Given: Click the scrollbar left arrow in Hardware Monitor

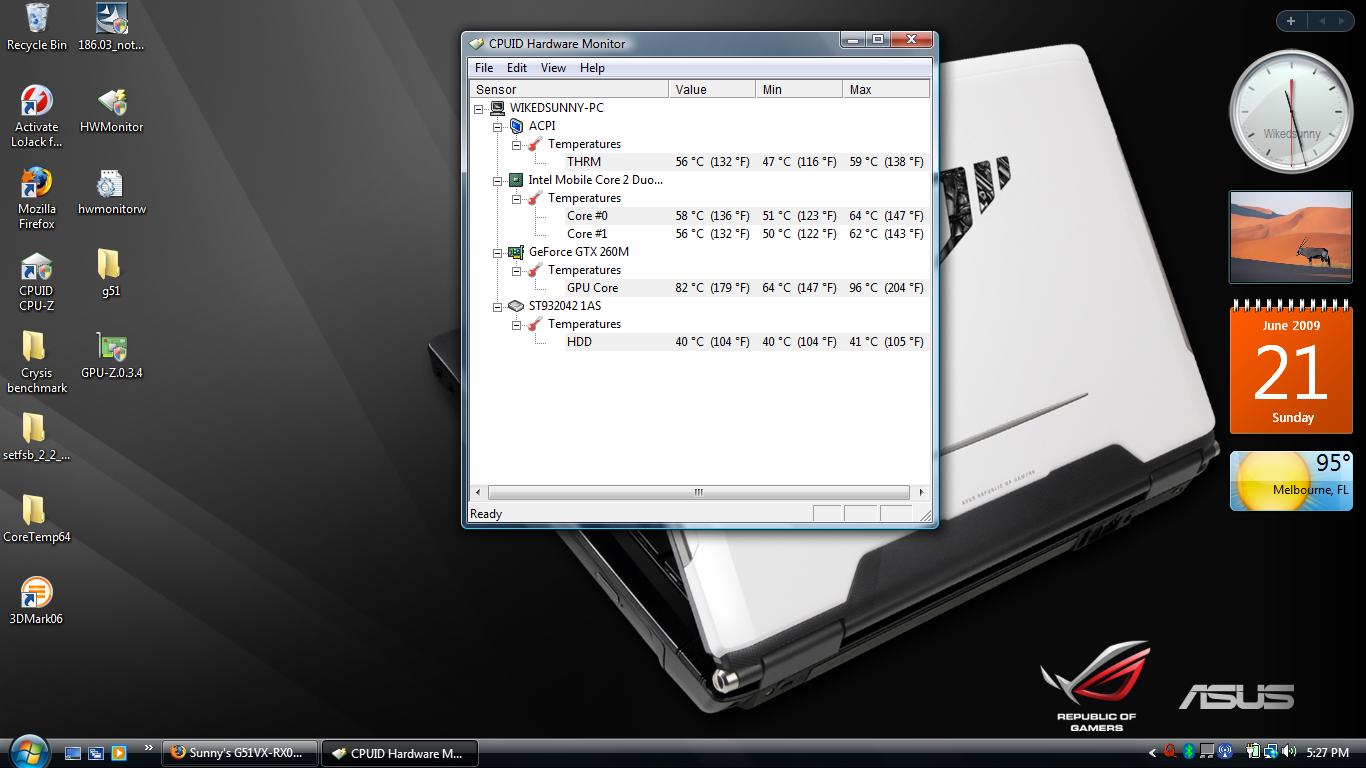Looking at the screenshot, I should pyautogui.click(x=478, y=492).
